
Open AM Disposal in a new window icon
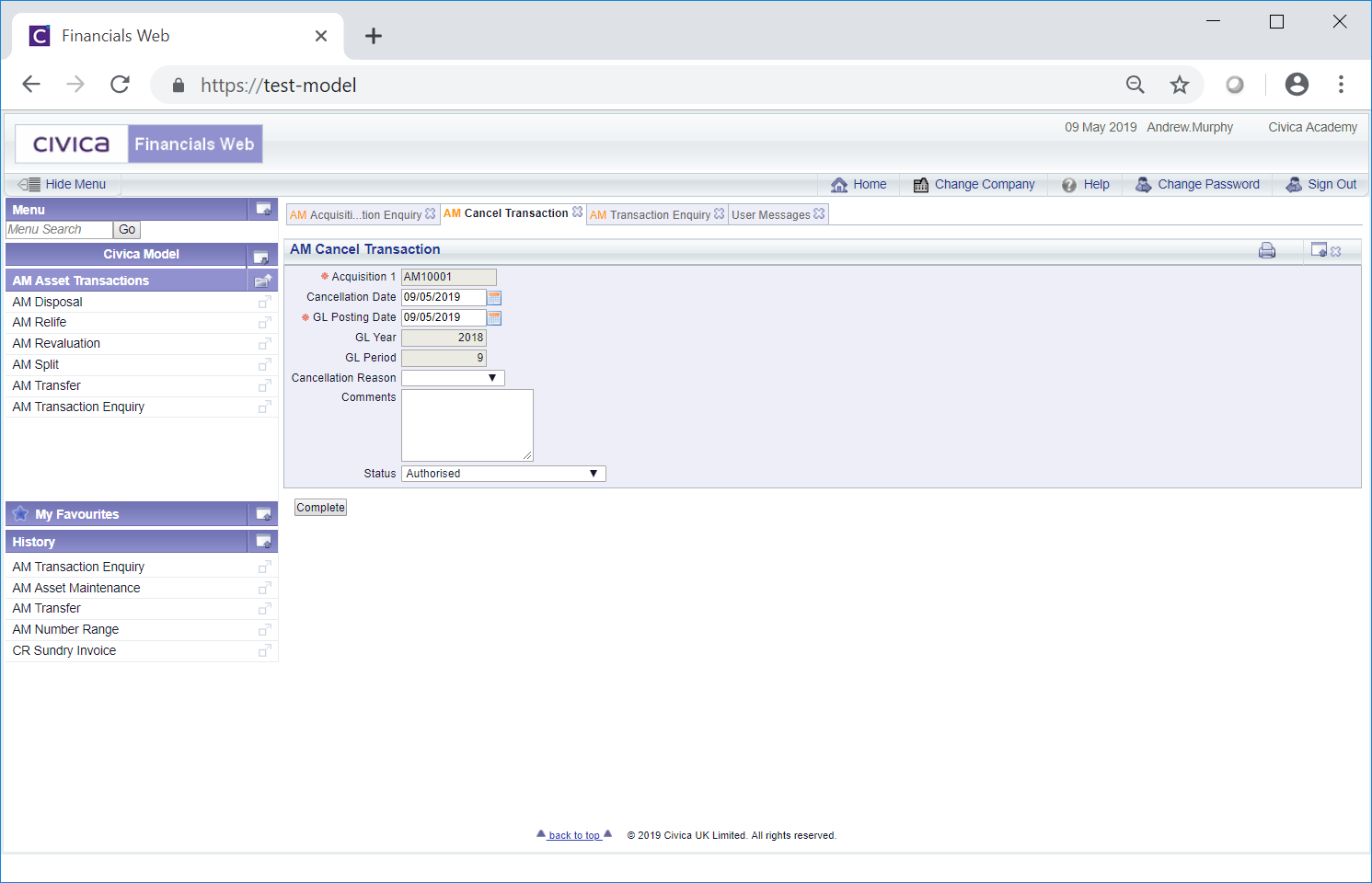click(265, 302)
